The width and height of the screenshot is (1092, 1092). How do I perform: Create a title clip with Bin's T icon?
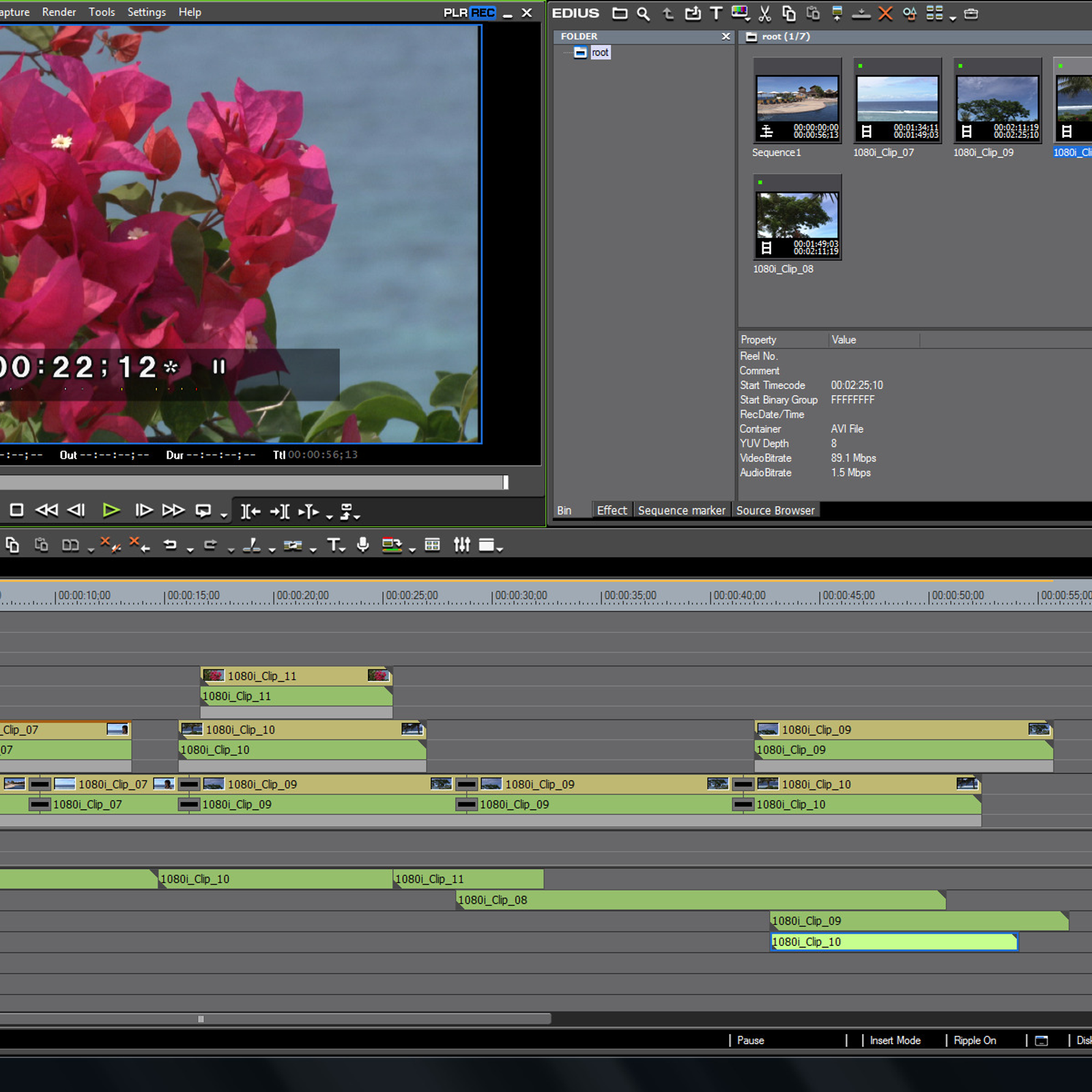pyautogui.click(x=716, y=13)
